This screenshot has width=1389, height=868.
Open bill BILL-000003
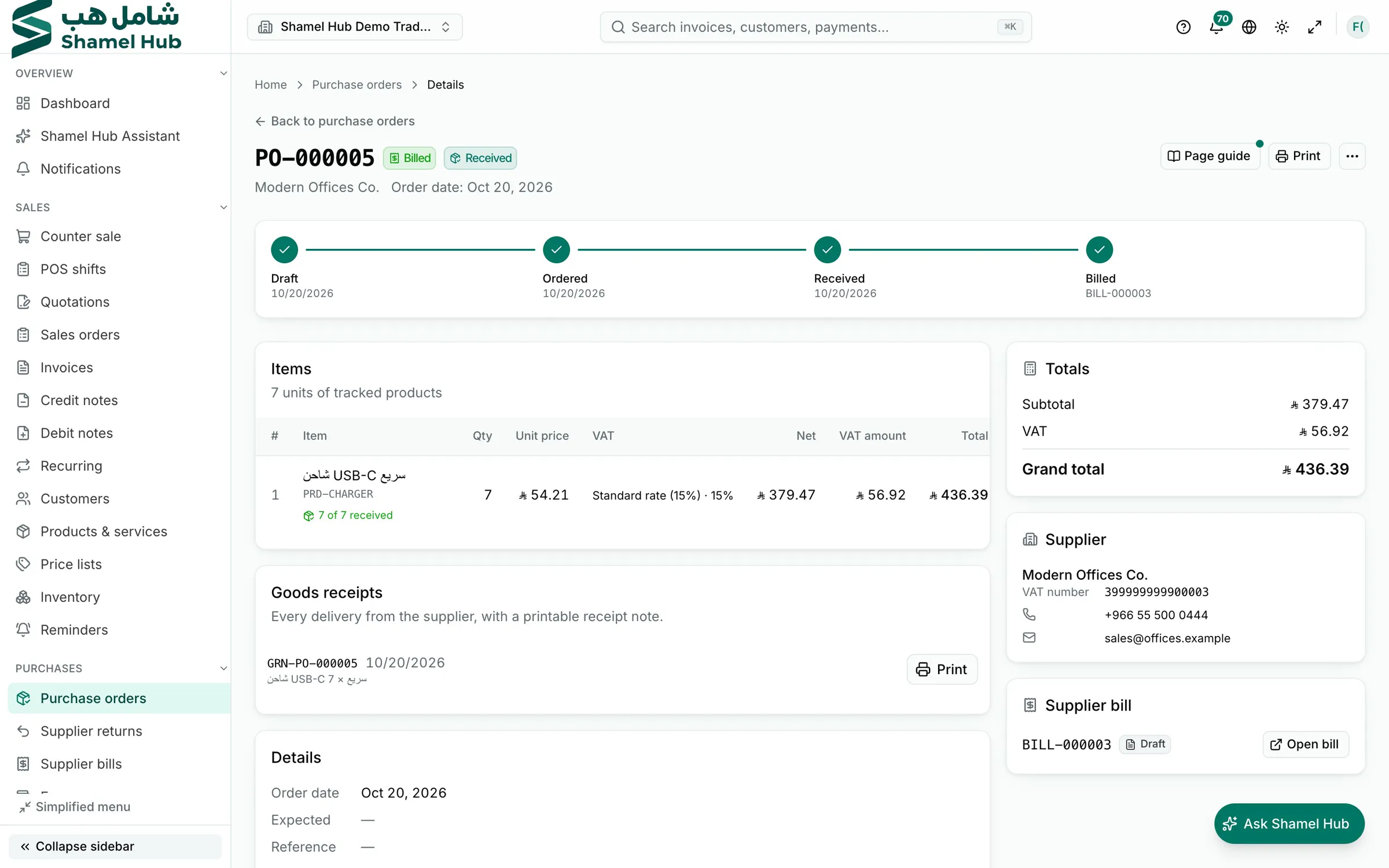click(x=1305, y=744)
